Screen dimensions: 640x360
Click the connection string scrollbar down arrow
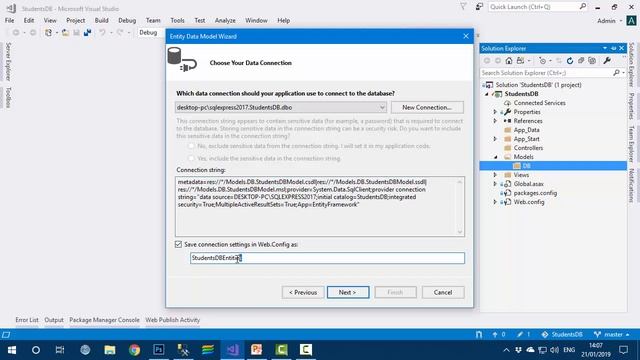(460, 232)
